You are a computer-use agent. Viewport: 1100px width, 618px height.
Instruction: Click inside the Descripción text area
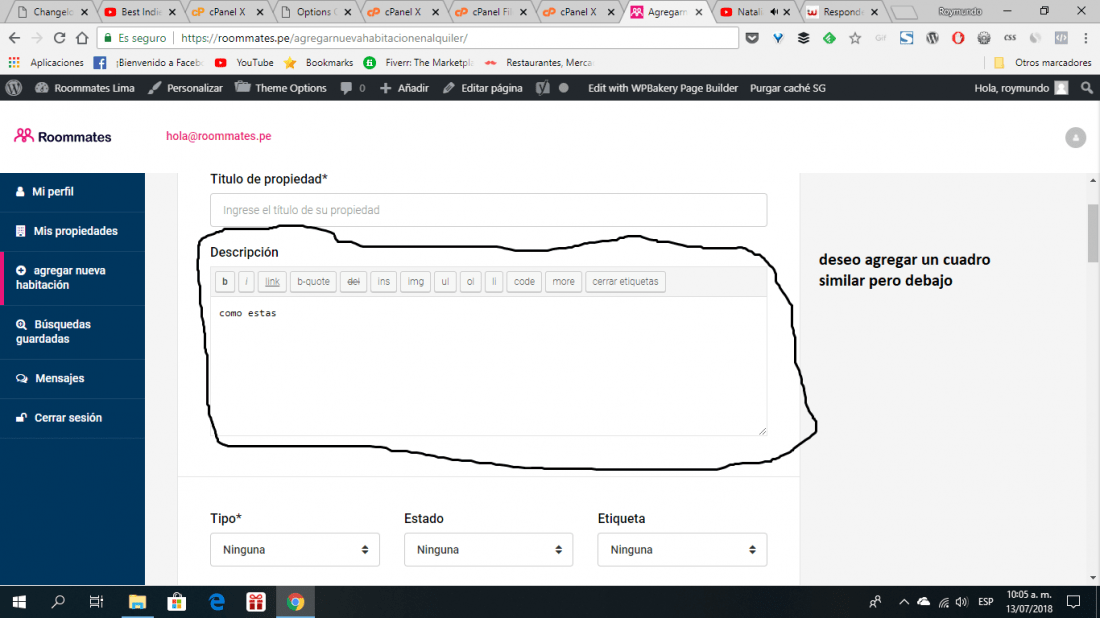[x=488, y=366]
